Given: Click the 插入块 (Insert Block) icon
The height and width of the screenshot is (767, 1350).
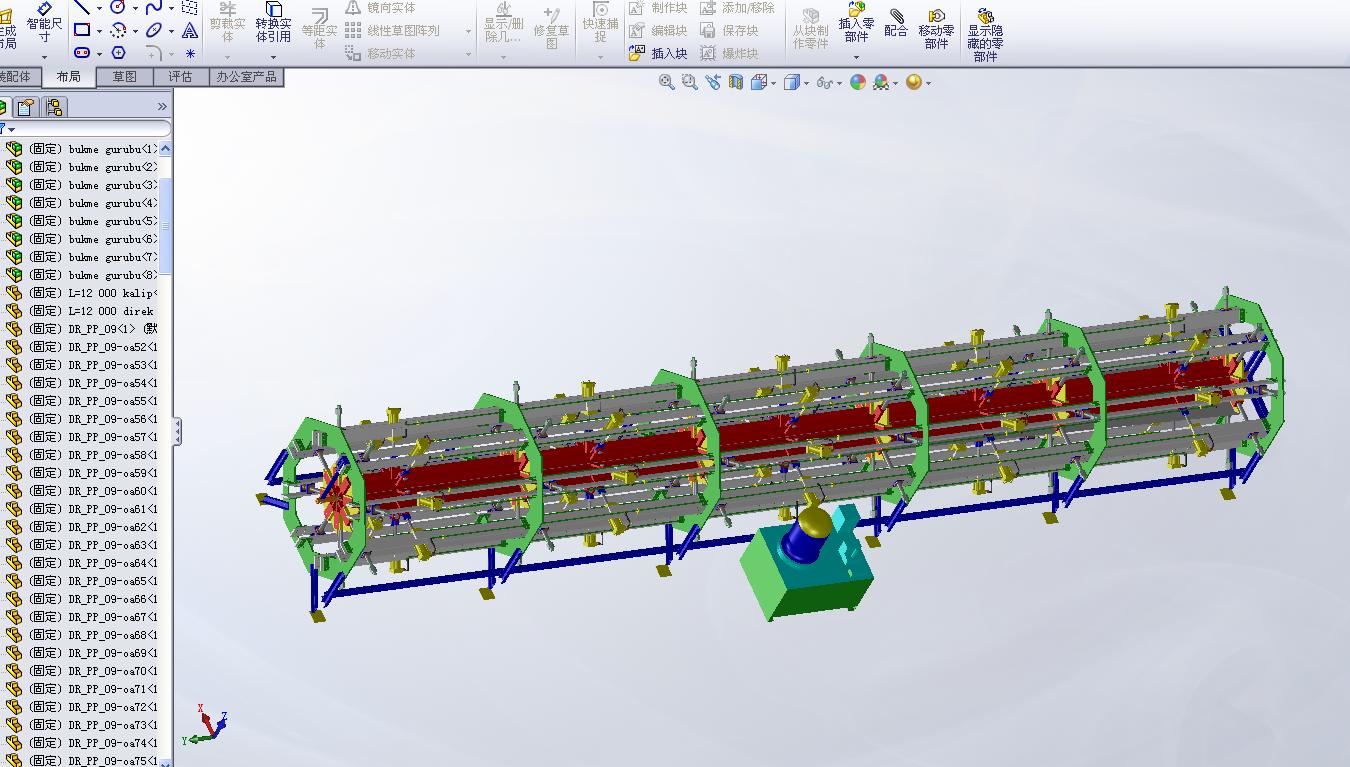Looking at the screenshot, I should (659, 53).
